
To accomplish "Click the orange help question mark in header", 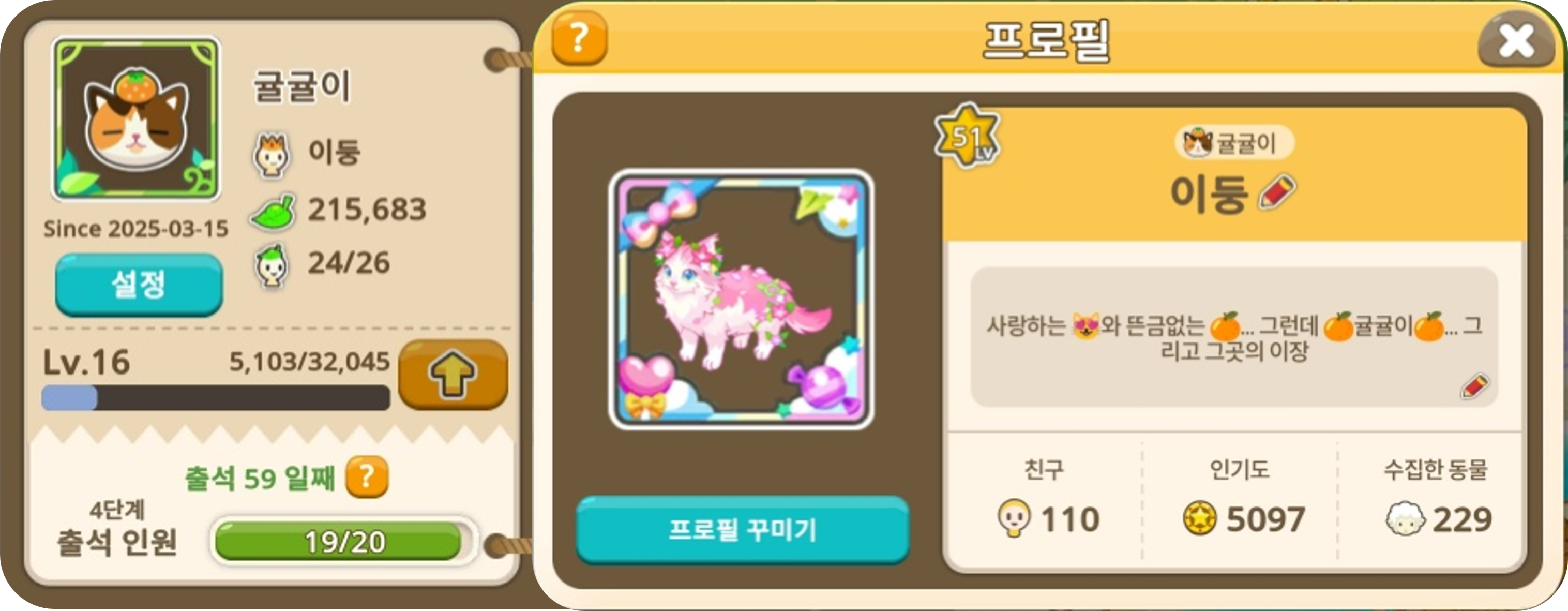I will point(579,38).
